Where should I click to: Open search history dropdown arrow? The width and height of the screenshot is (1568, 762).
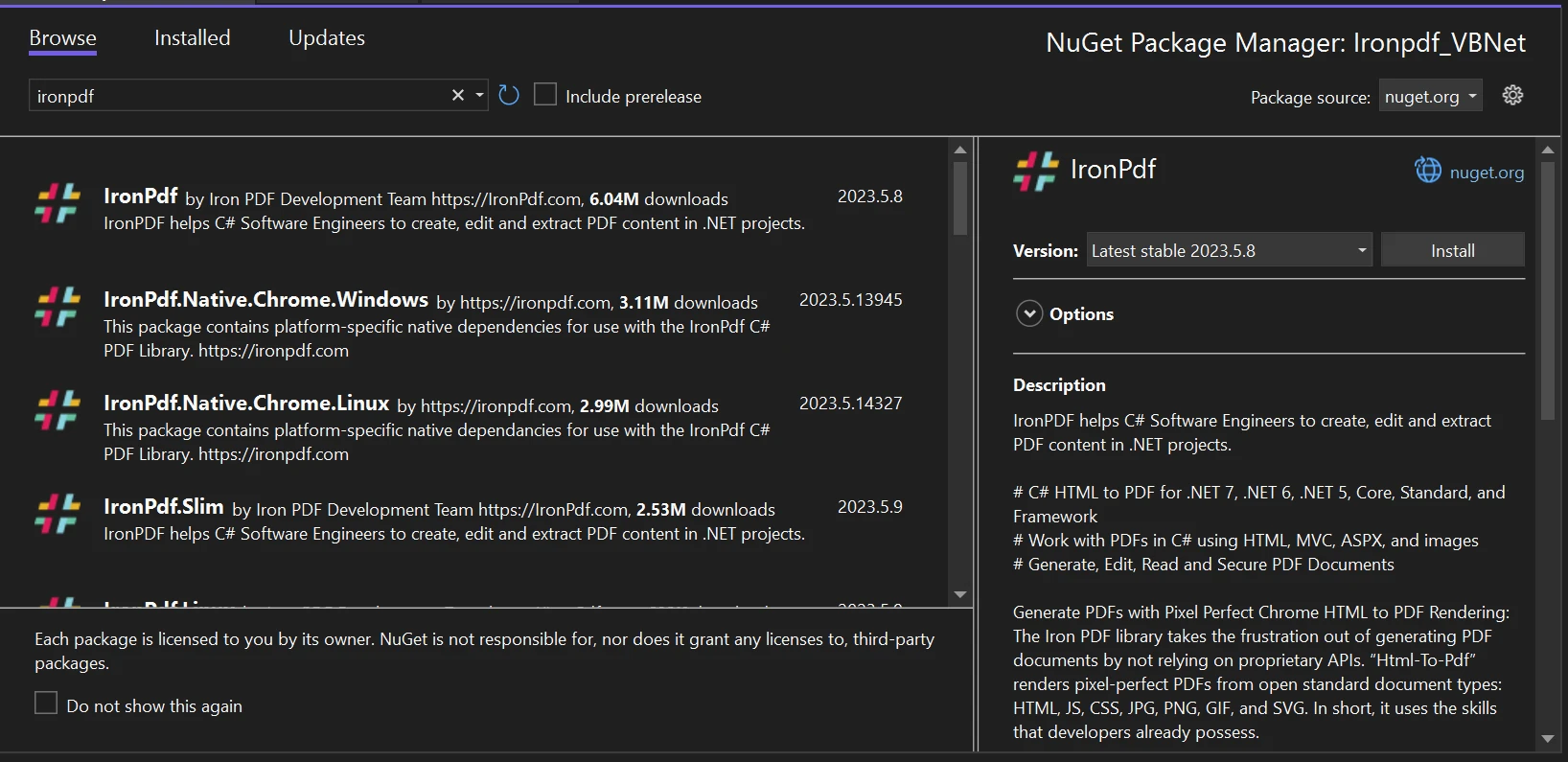[x=479, y=95]
